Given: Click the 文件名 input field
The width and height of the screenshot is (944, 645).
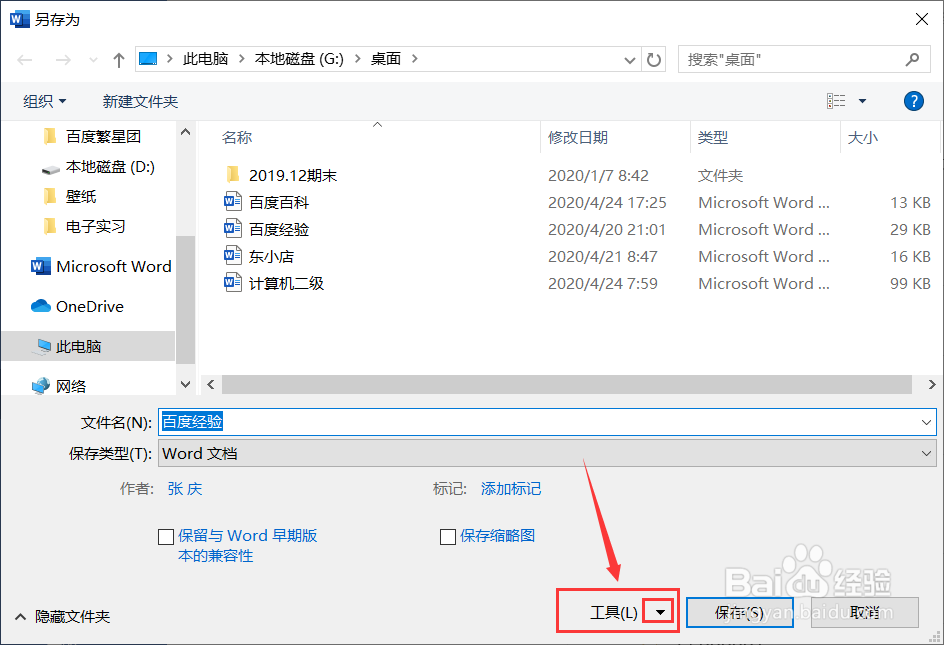Looking at the screenshot, I should pos(547,422).
